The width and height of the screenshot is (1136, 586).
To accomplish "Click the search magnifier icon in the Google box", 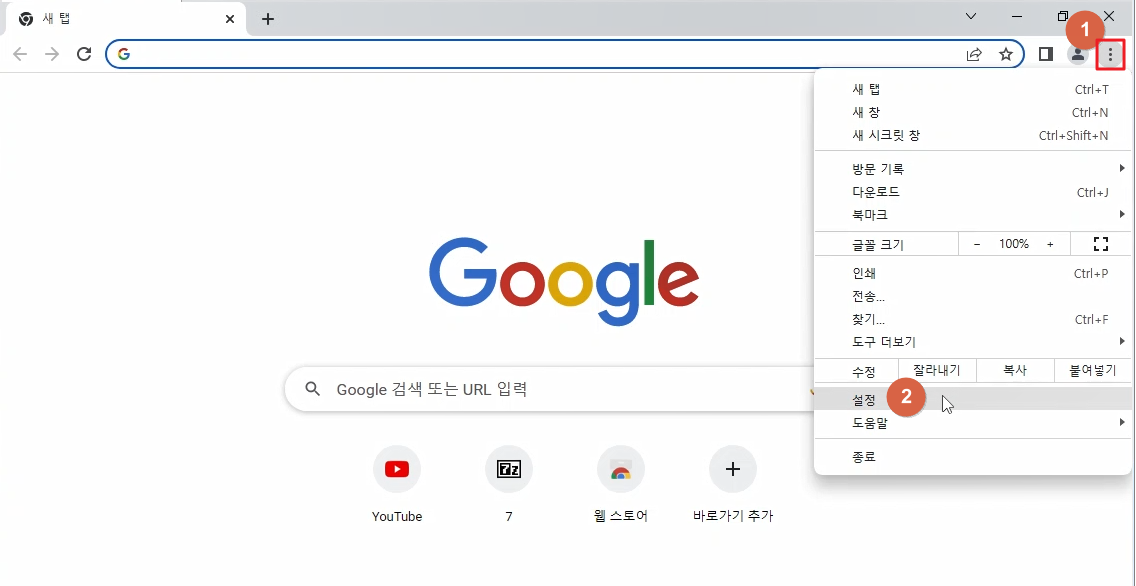I will click(312, 389).
